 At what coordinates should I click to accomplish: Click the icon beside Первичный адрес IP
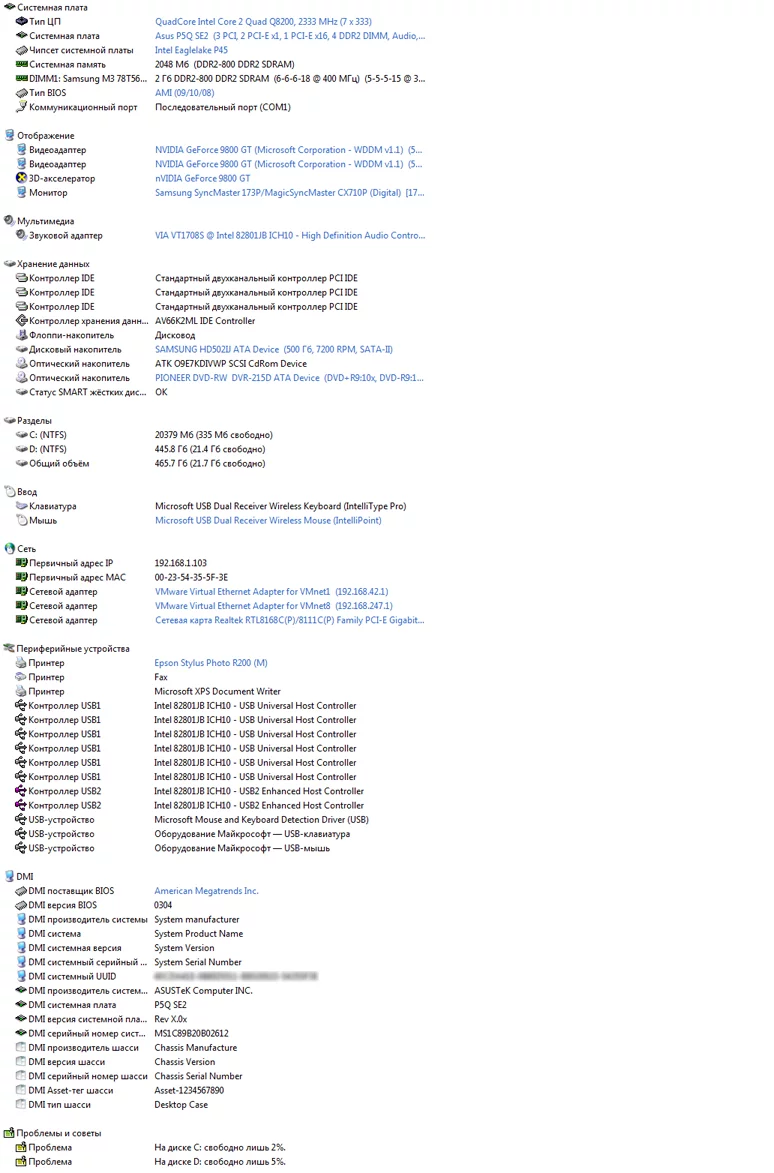pos(22,563)
